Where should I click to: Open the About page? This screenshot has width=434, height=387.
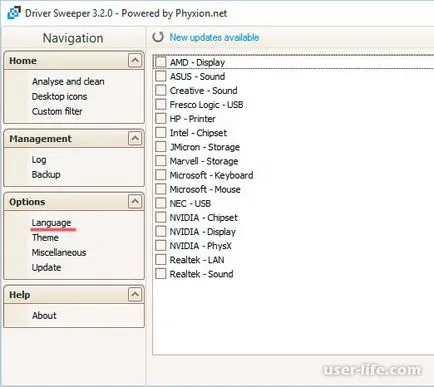click(x=44, y=315)
